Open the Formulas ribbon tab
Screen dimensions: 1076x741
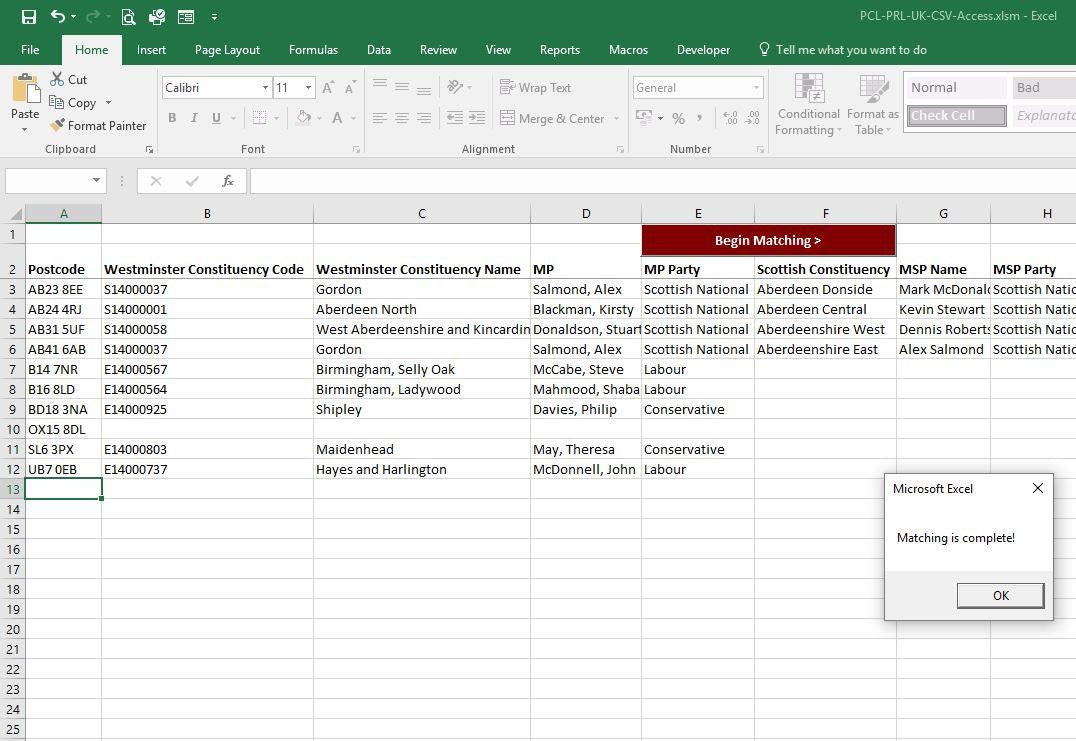pyautogui.click(x=313, y=49)
